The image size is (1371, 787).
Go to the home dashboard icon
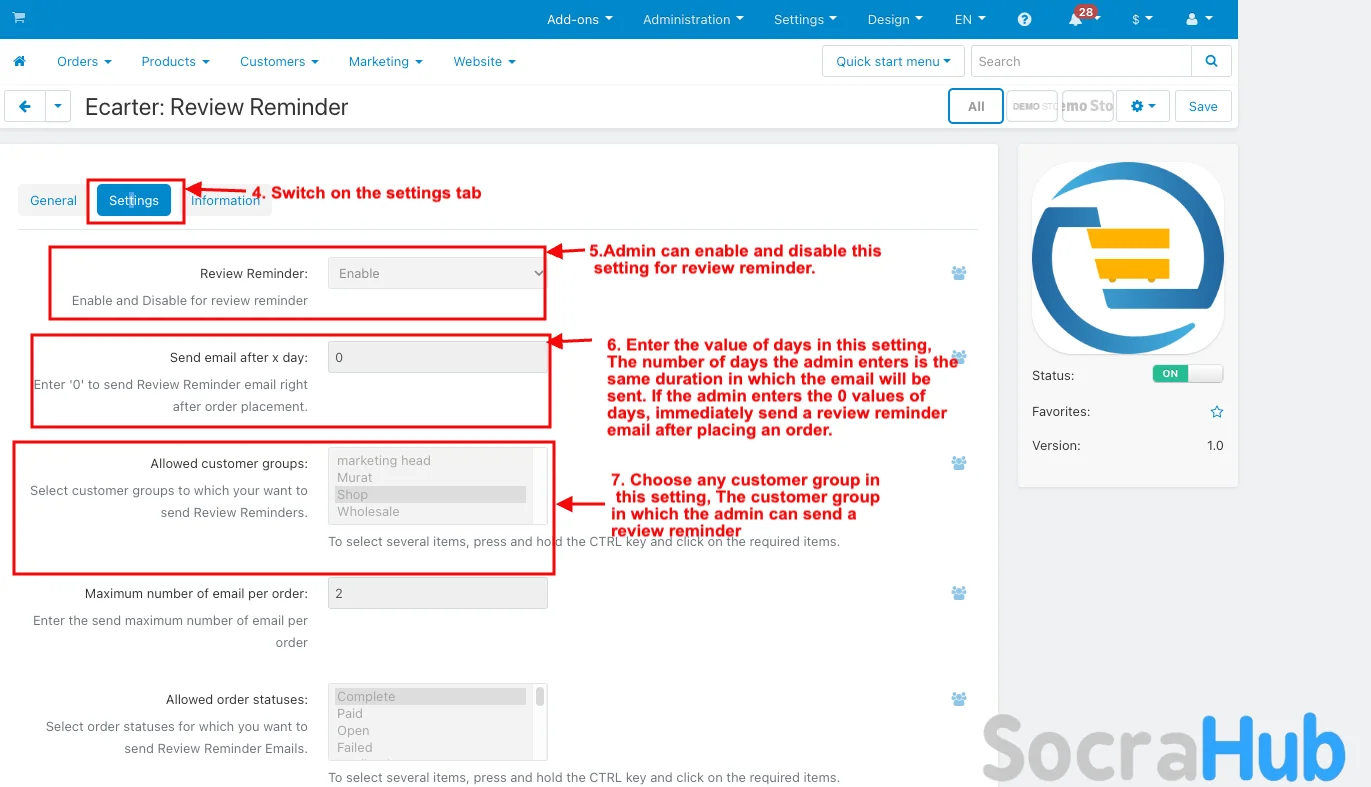pyautogui.click(x=19, y=61)
